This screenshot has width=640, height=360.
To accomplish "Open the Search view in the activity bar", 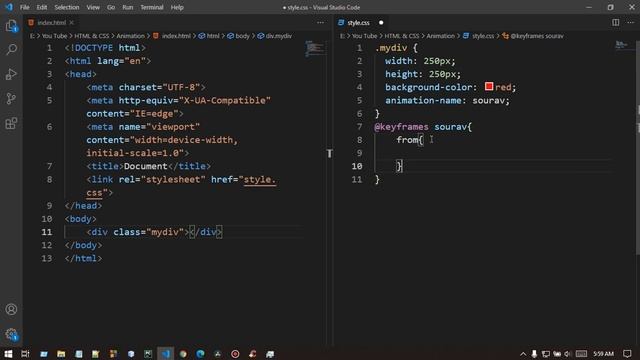I will click(x=11, y=50).
